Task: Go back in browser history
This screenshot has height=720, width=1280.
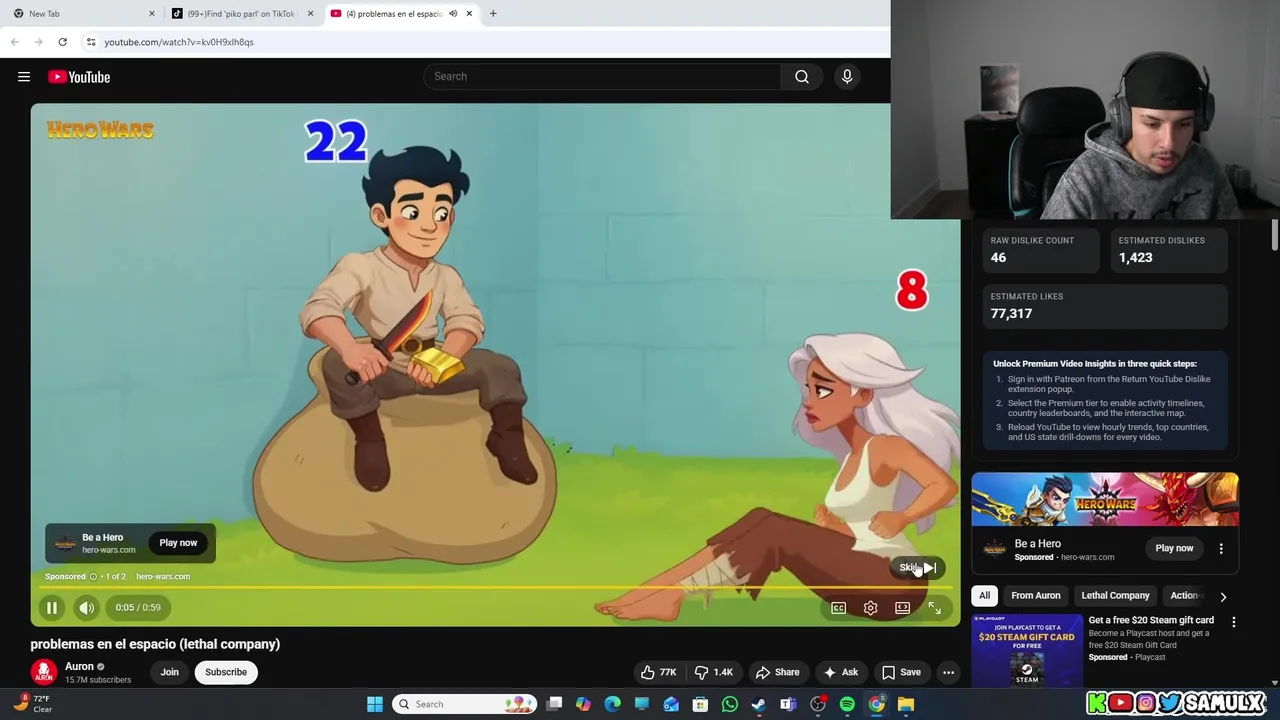Action: (15, 42)
